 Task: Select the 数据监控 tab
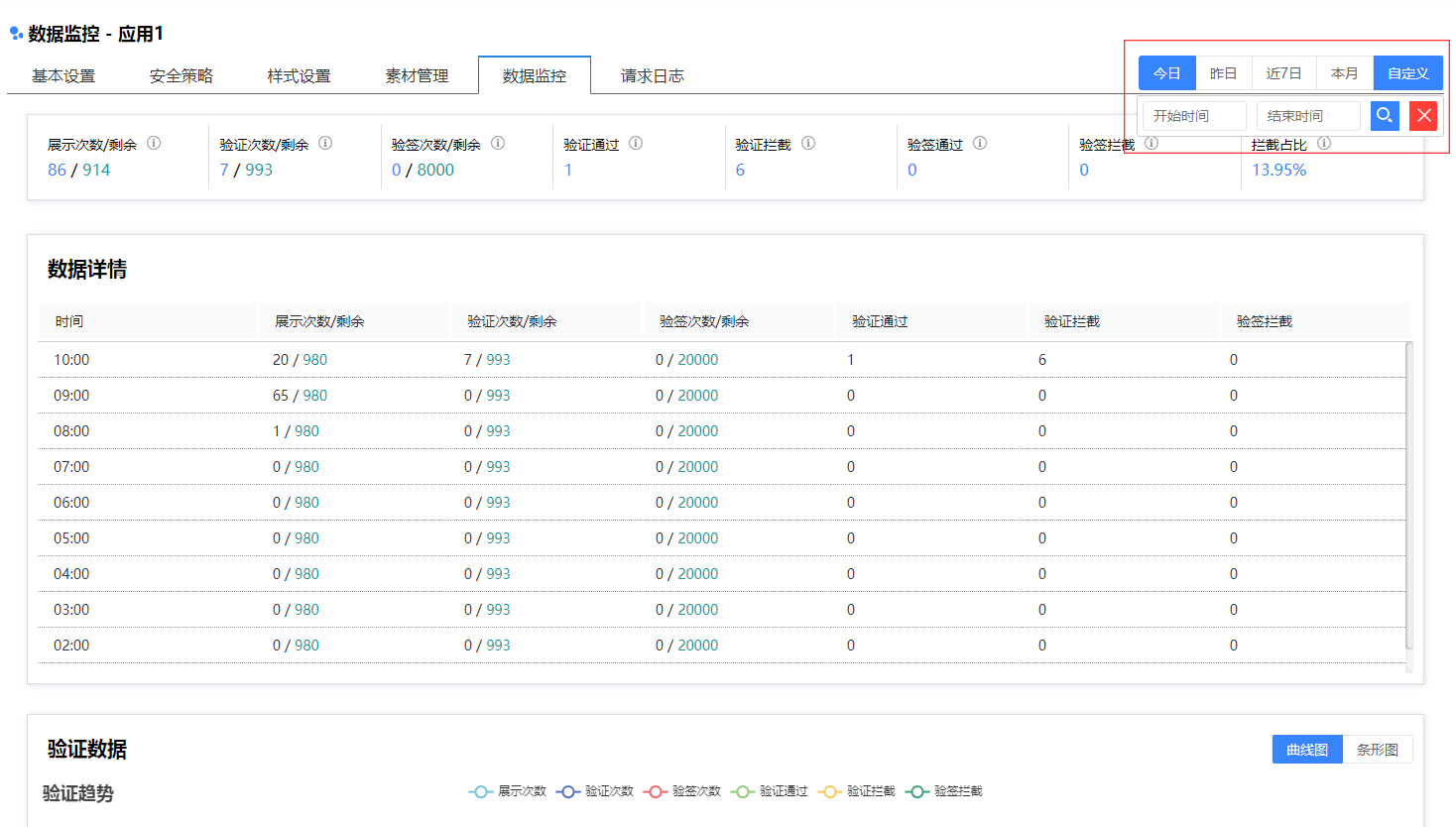click(x=535, y=75)
